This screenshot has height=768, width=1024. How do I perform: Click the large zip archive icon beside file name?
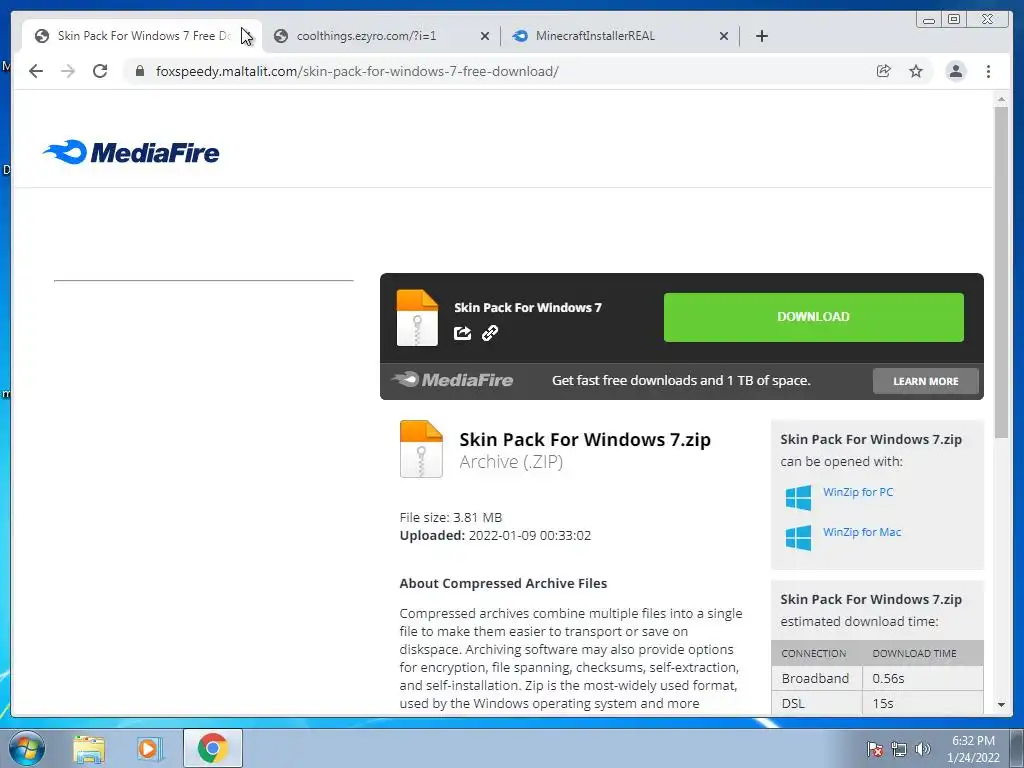[421, 449]
